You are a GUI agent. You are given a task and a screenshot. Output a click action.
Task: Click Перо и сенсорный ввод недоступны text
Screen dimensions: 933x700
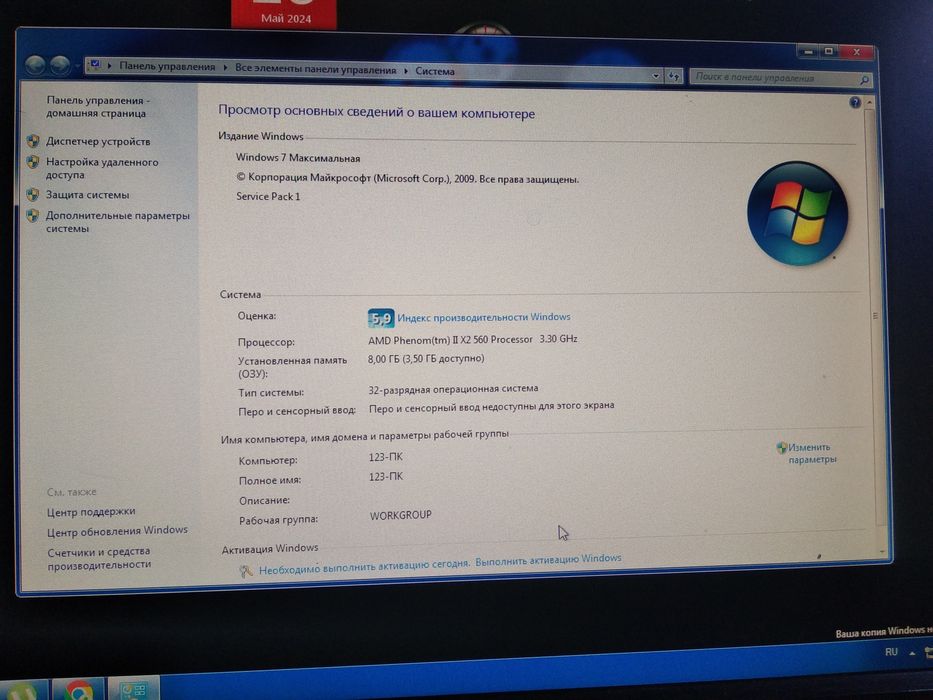click(x=491, y=407)
